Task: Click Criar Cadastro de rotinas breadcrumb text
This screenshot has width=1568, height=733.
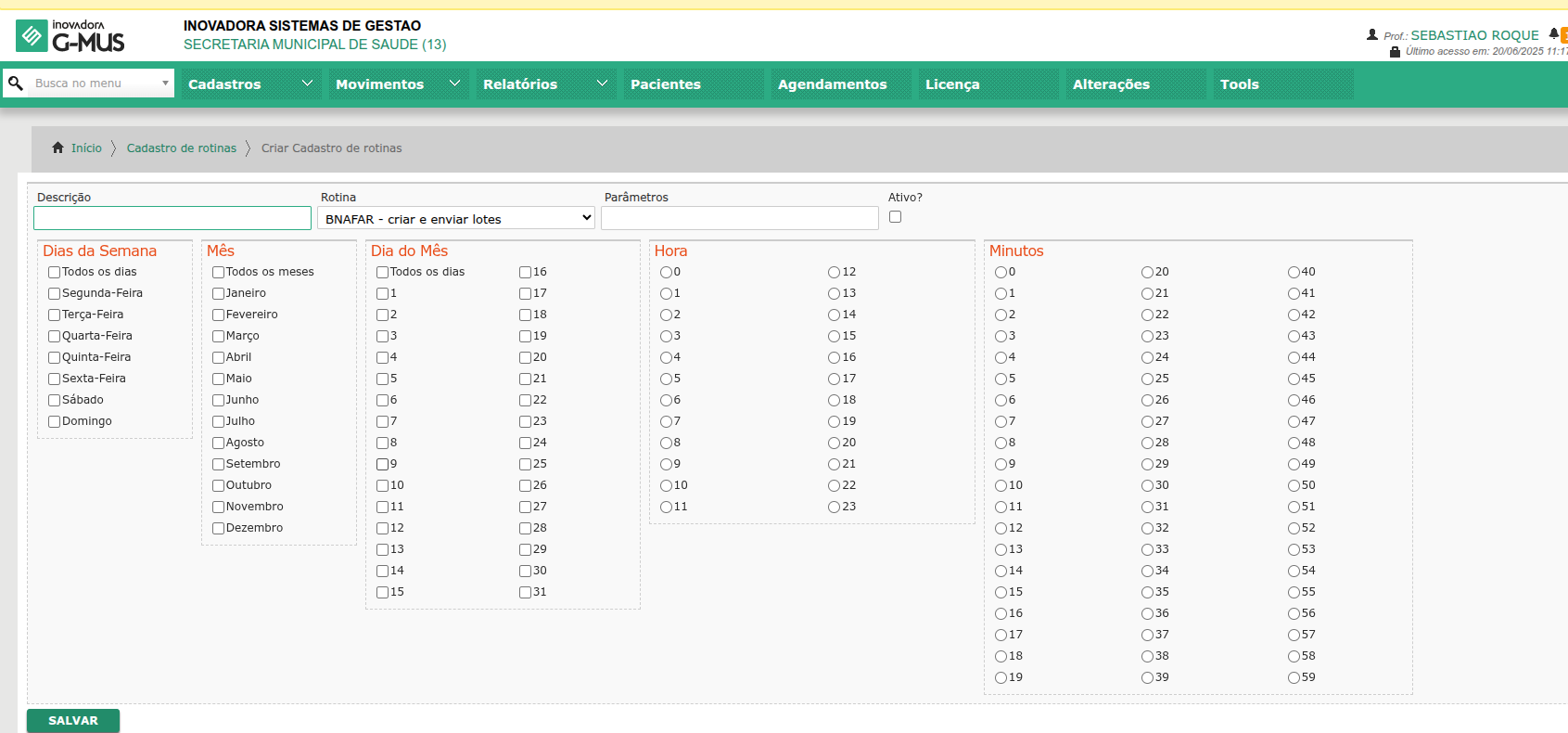Action: (x=332, y=148)
